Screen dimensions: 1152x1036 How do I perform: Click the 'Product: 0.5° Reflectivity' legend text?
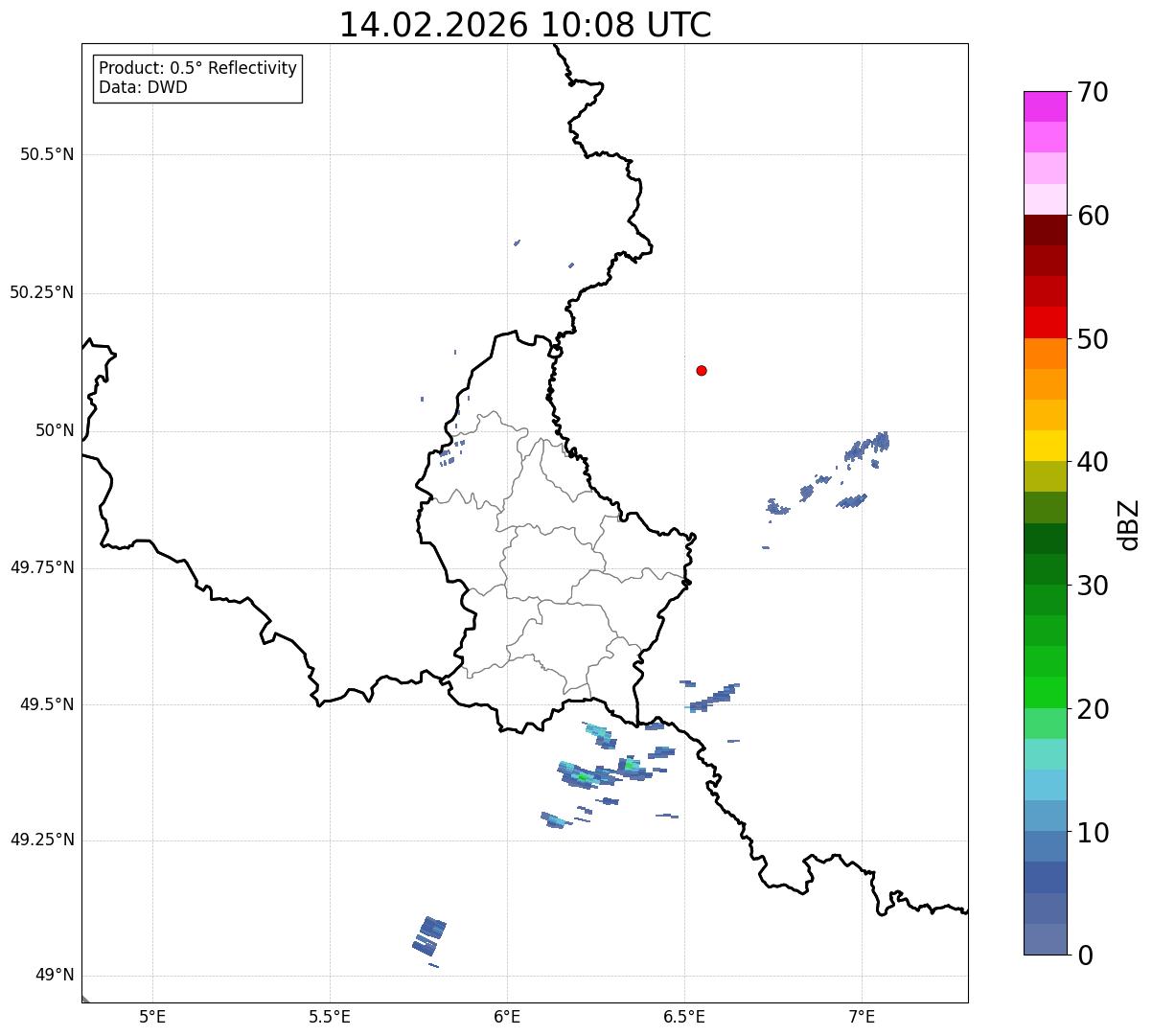point(197,69)
